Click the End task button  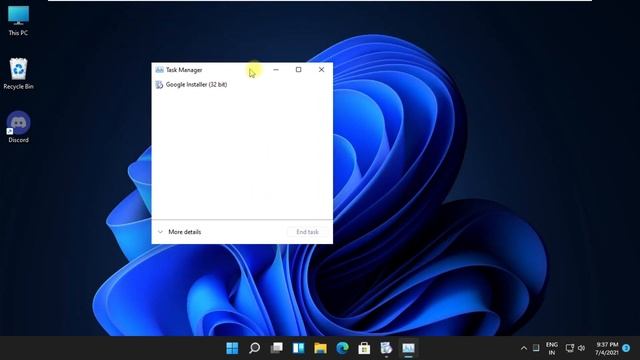coord(307,232)
